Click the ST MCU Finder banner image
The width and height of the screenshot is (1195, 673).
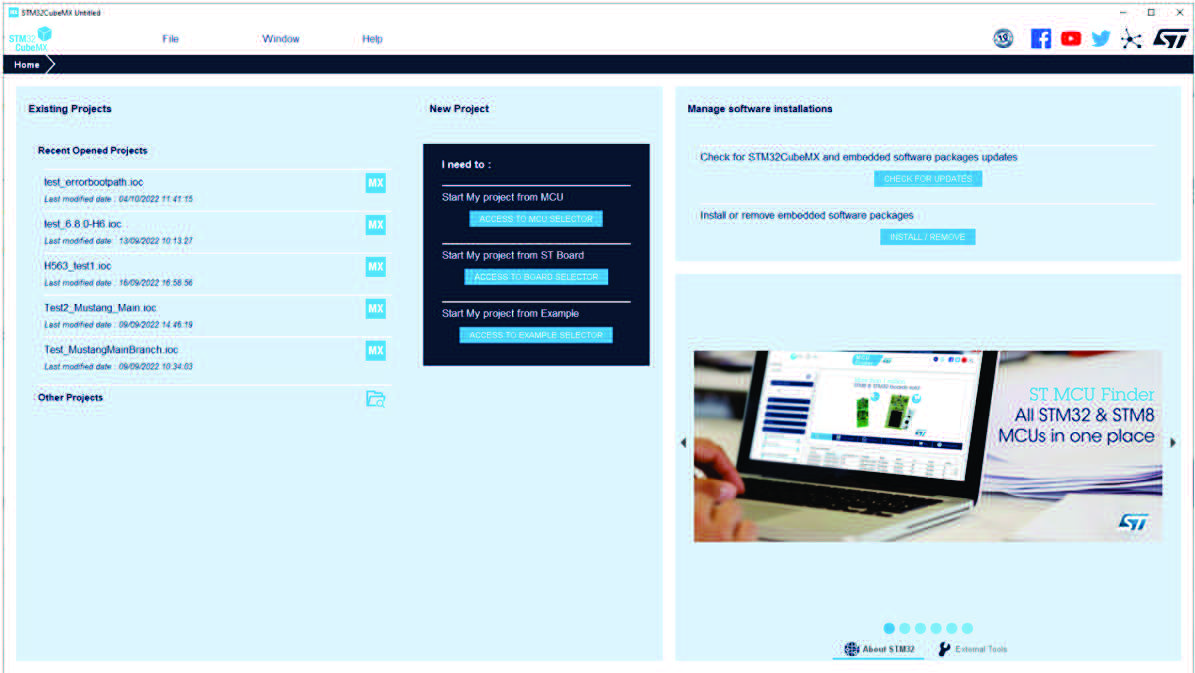point(927,446)
